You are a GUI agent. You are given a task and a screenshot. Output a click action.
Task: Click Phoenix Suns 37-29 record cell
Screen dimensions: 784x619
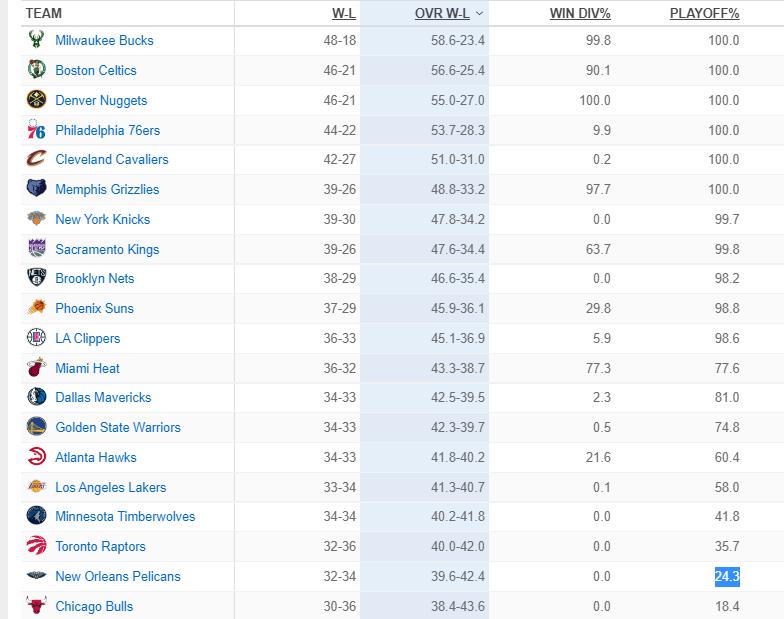tap(340, 308)
